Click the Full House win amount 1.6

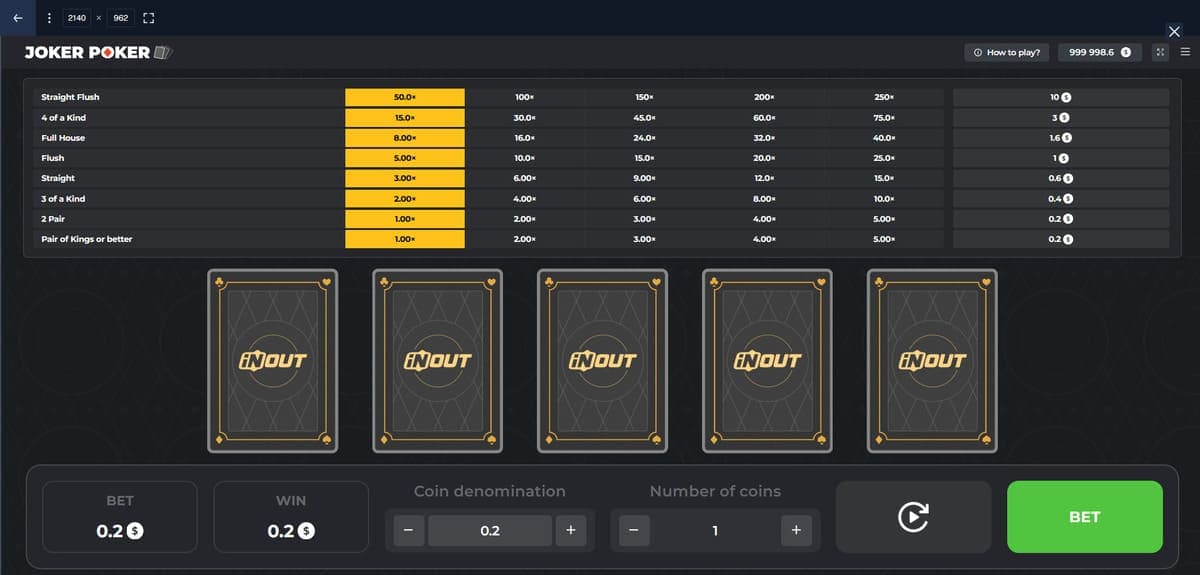point(1061,138)
